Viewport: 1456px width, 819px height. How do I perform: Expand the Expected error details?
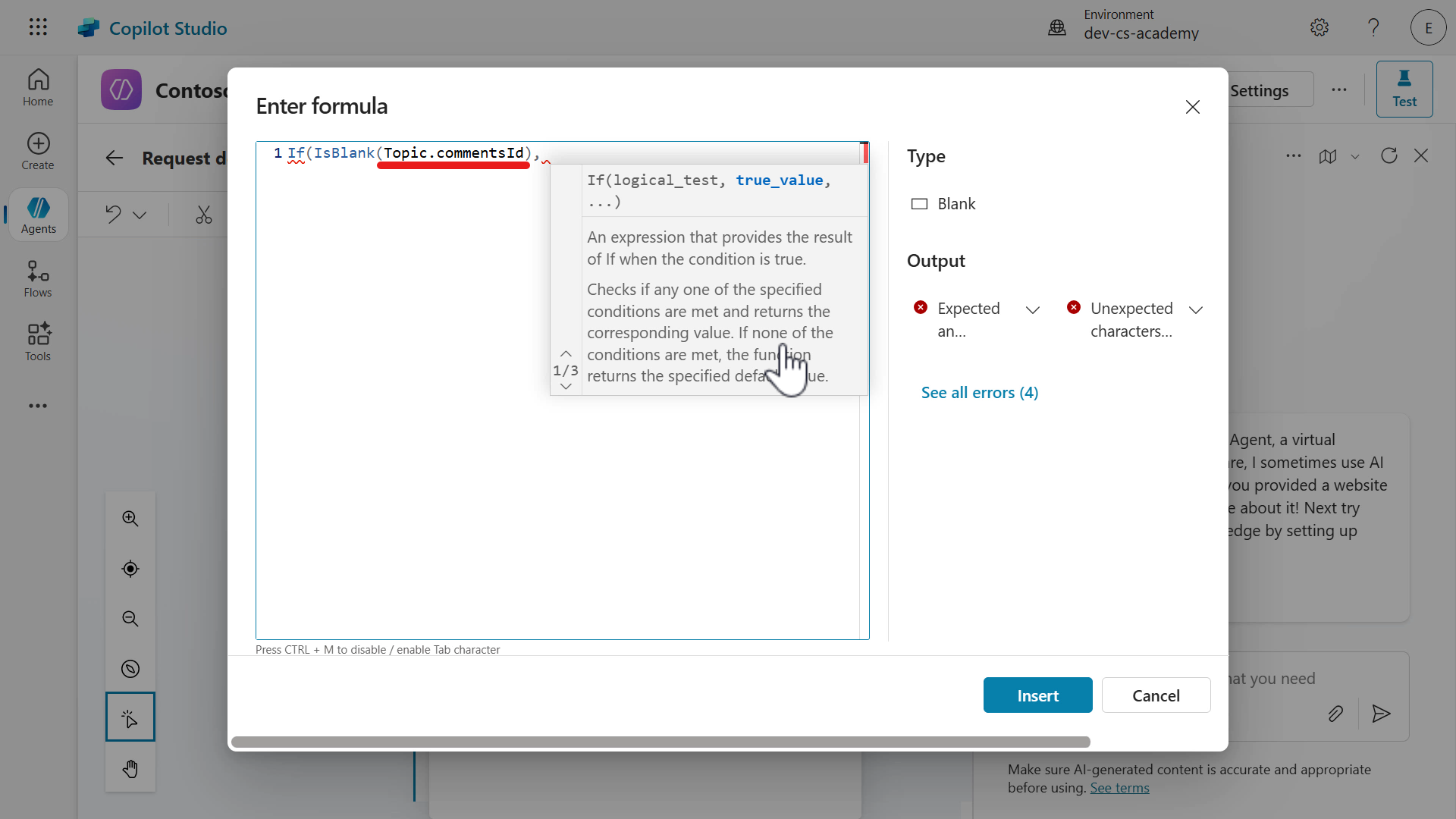1033,309
